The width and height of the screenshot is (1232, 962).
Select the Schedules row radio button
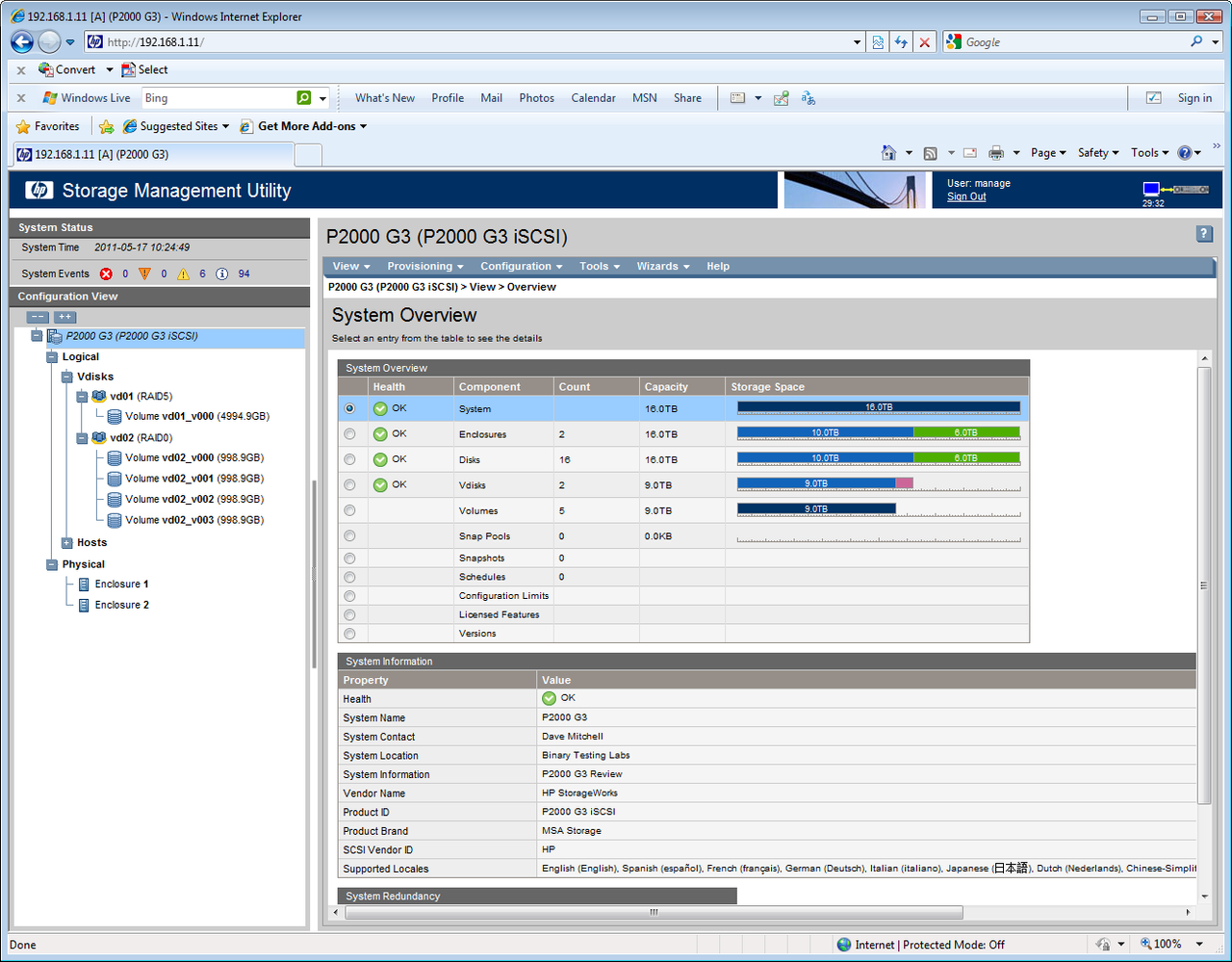(349, 578)
